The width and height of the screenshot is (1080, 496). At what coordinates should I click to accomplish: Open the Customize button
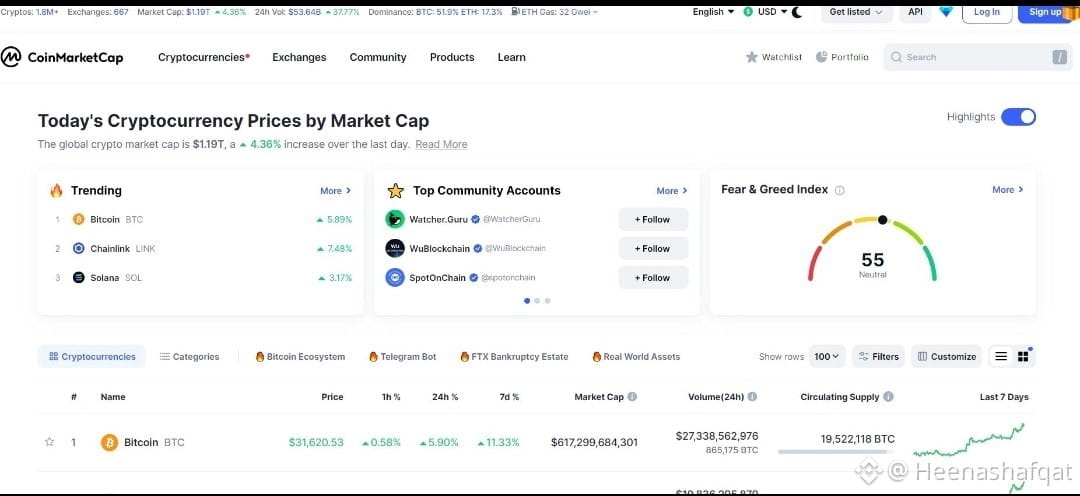pyautogui.click(x=947, y=356)
